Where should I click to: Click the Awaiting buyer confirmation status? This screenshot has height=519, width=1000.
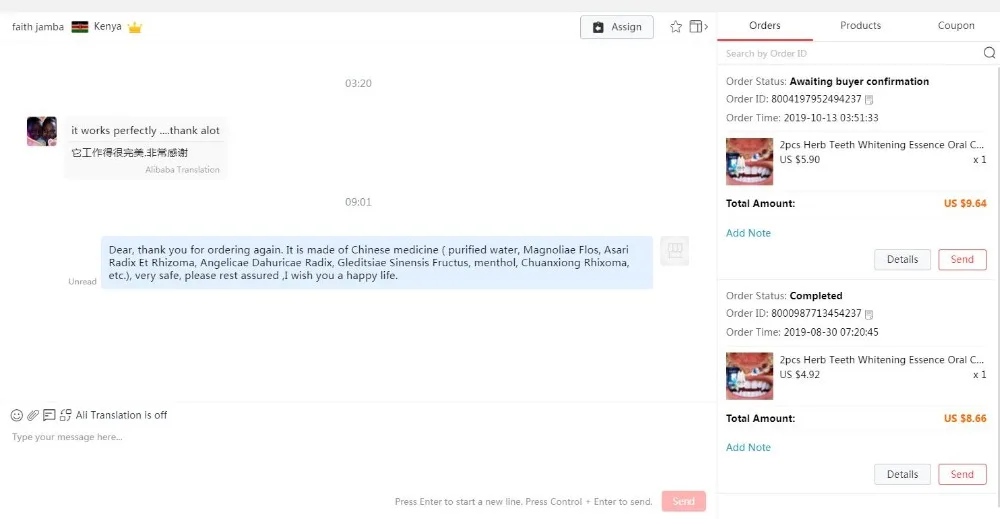tap(859, 82)
